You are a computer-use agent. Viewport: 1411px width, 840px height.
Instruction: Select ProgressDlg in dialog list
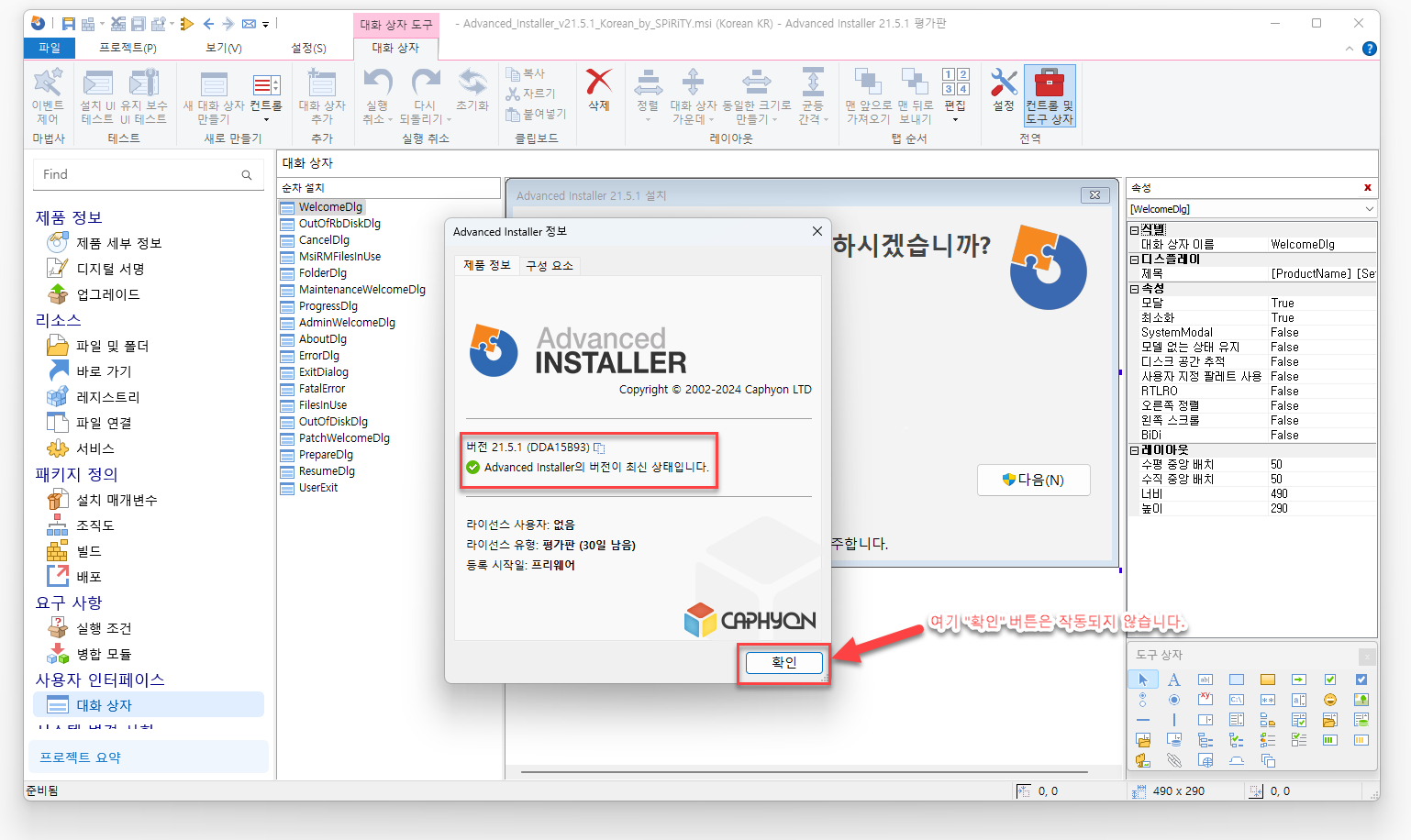coord(328,306)
